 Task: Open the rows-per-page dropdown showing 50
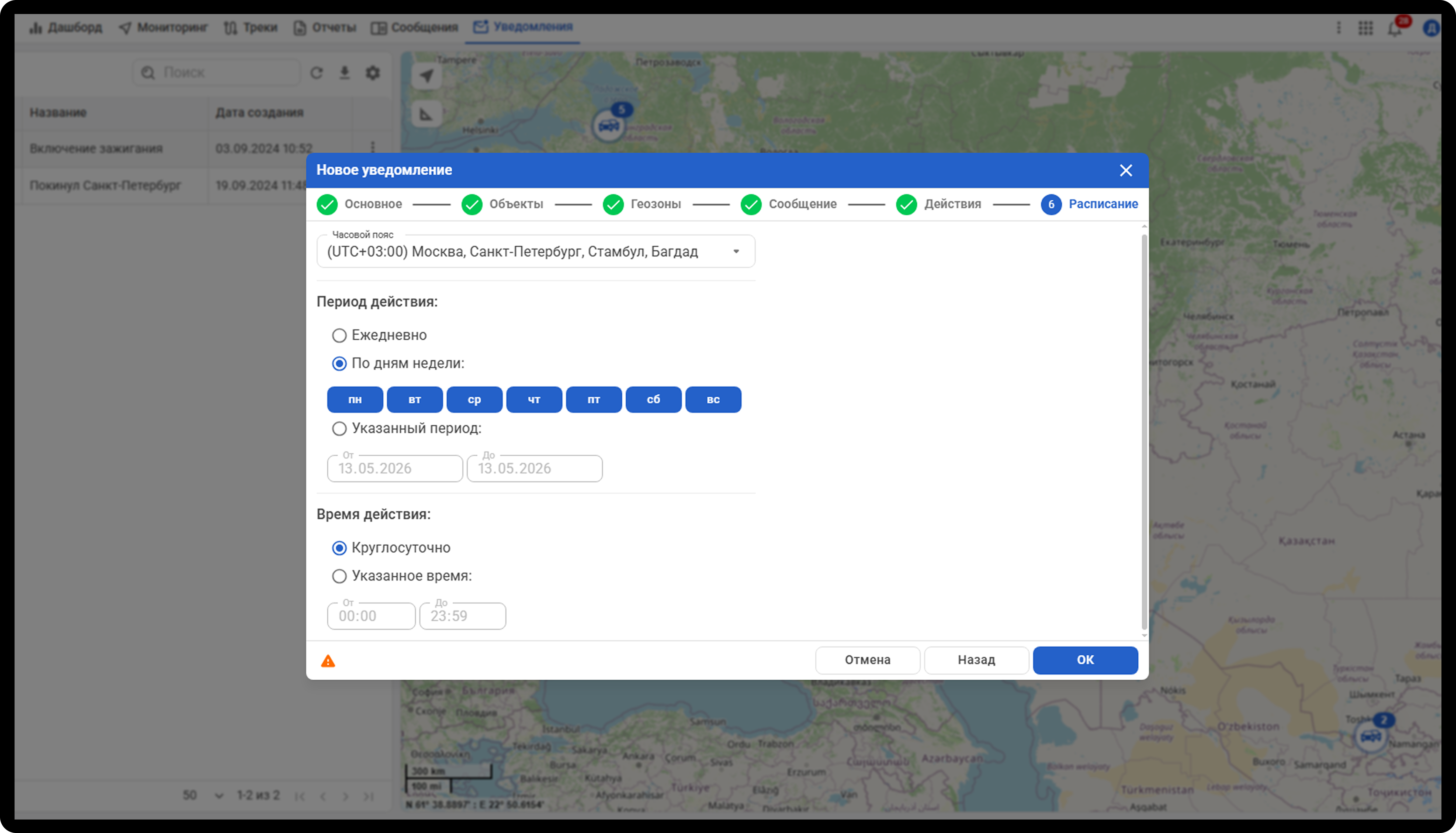click(203, 795)
